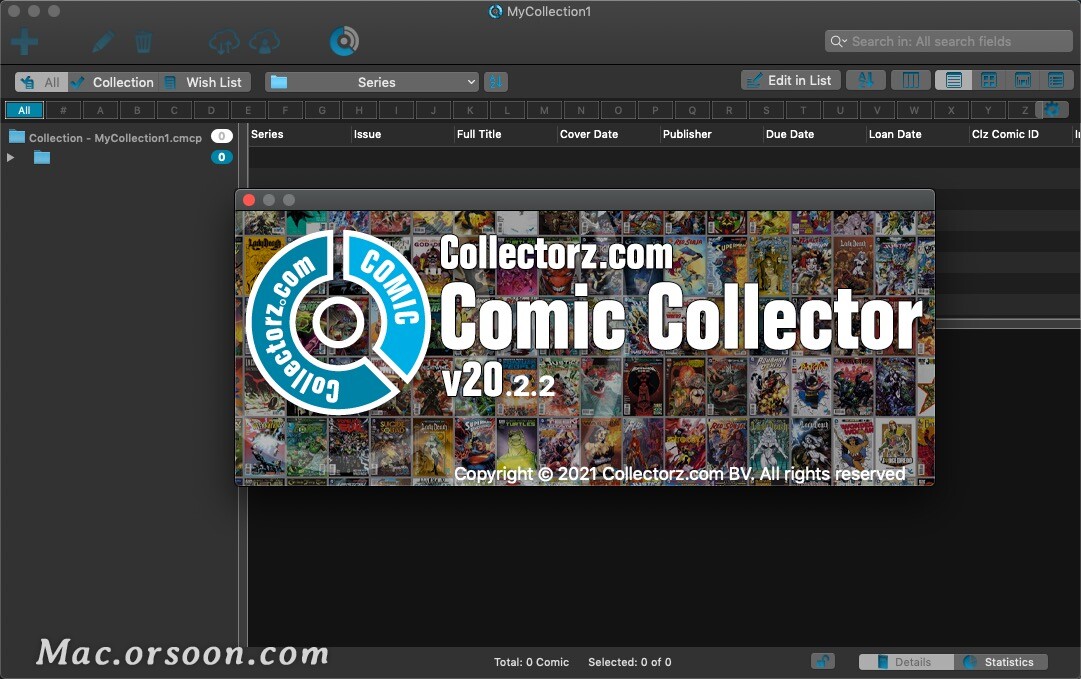Close the Comic Collector splash window
Screen dimensions: 1081x679
250,200
